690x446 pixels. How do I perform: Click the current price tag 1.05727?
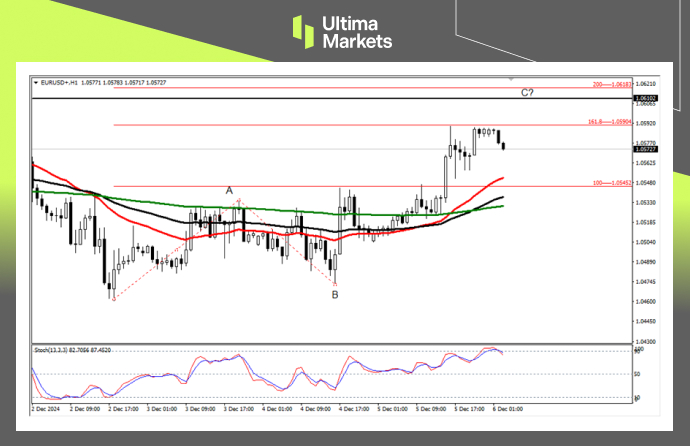644,150
